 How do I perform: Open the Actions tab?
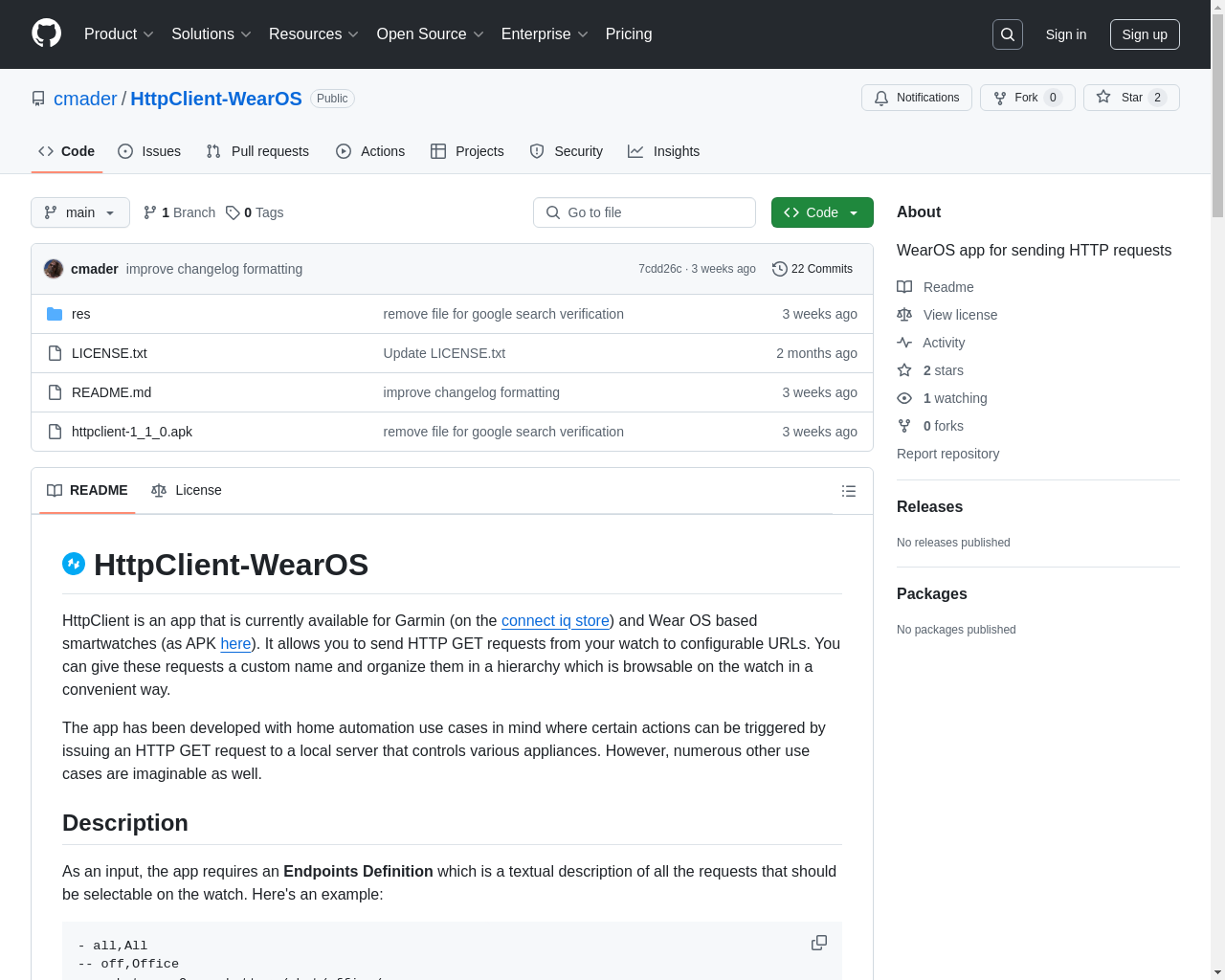click(x=370, y=151)
